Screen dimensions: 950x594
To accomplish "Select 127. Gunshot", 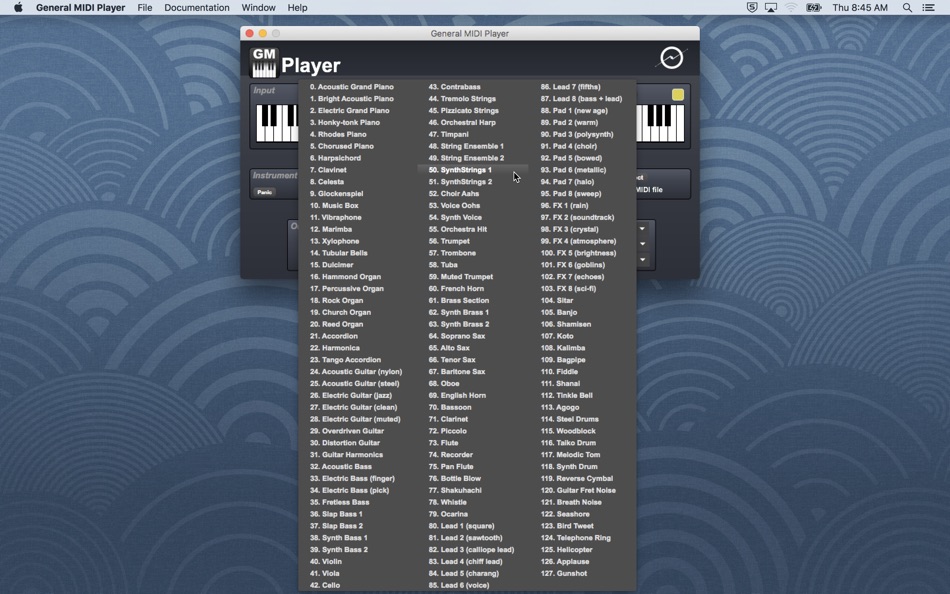I will [564, 573].
